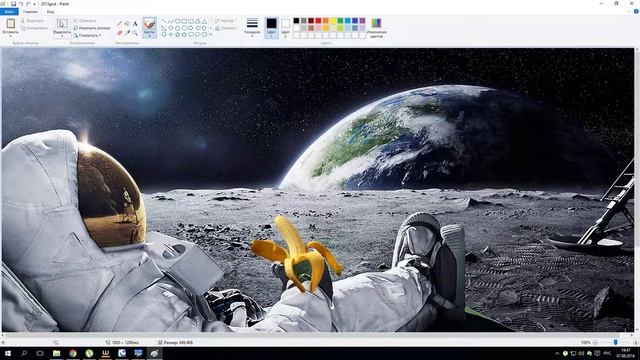Screen dimensions: 640x360
Task: Click the Undo arrow in title bar
Action: [21, 4]
